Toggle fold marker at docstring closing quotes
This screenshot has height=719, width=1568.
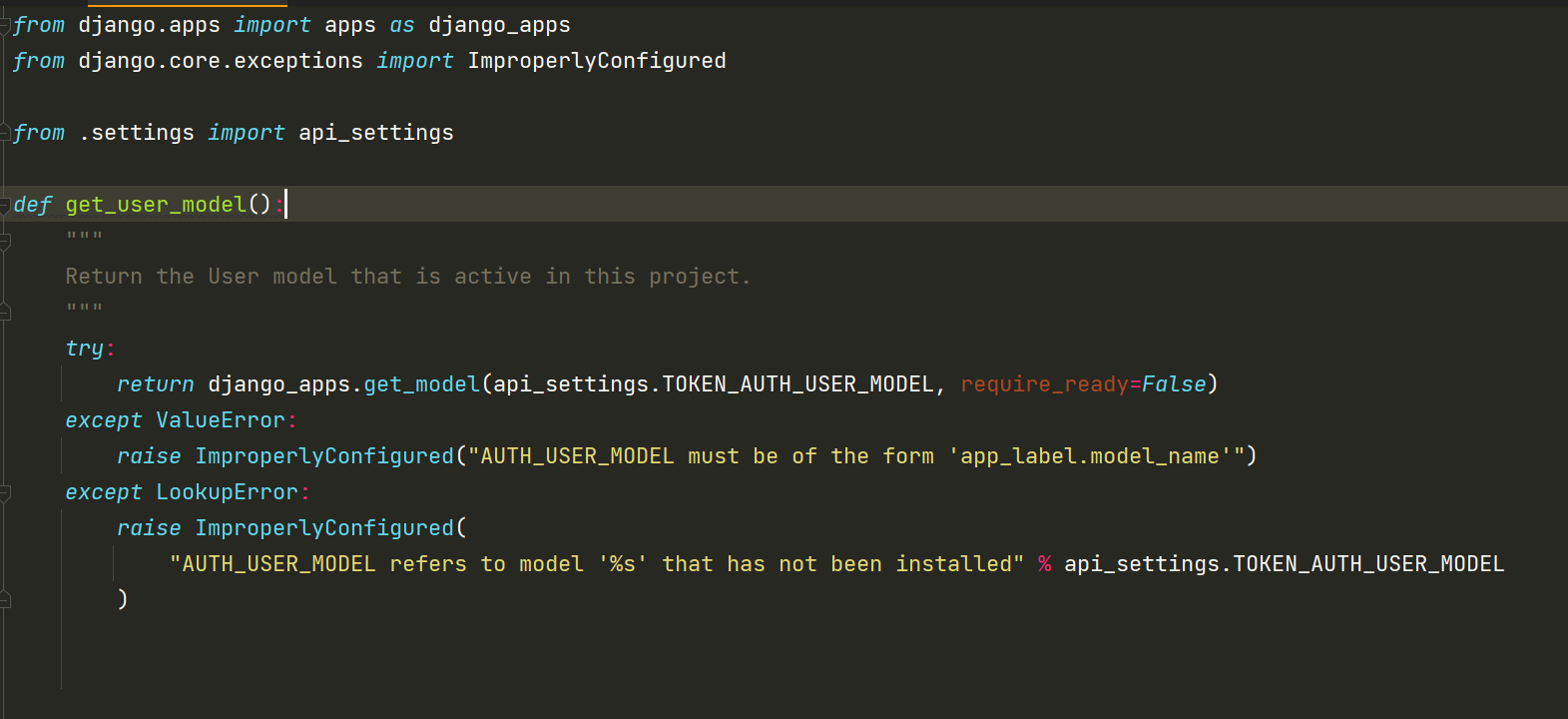point(5,313)
